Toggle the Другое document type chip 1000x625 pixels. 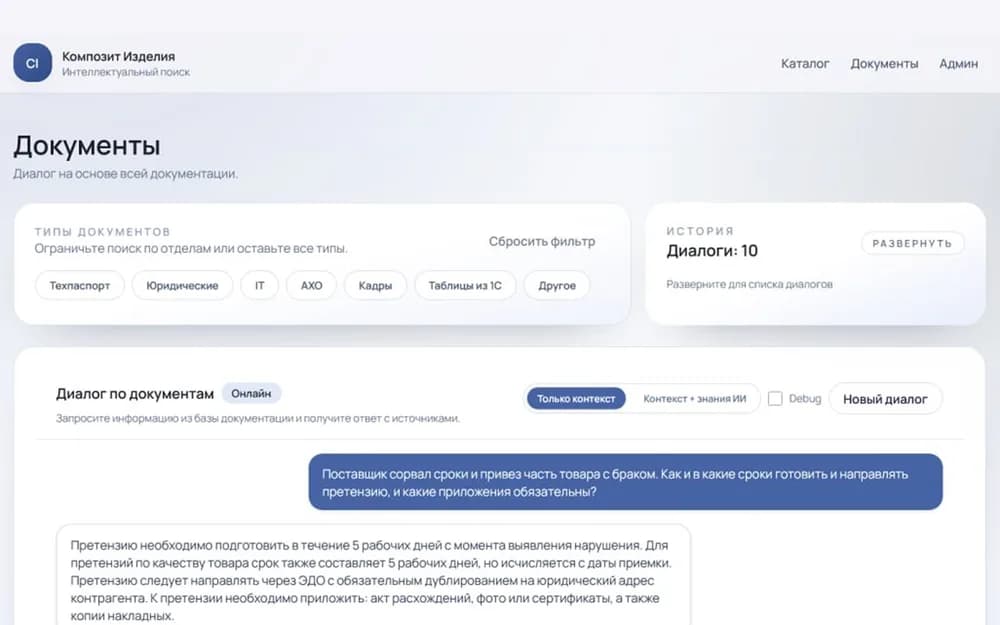click(557, 285)
